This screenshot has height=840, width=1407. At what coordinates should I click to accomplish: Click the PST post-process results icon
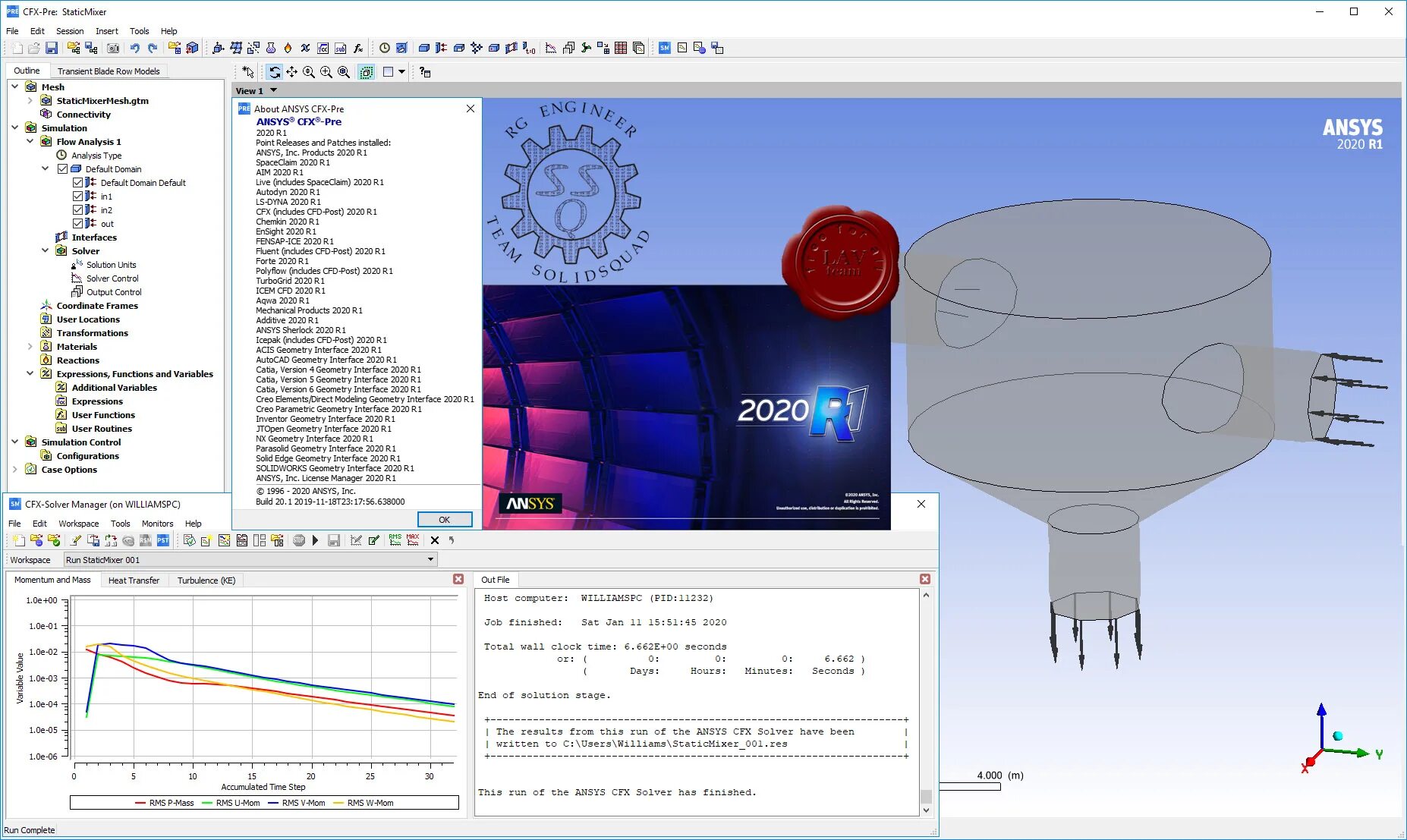(163, 540)
